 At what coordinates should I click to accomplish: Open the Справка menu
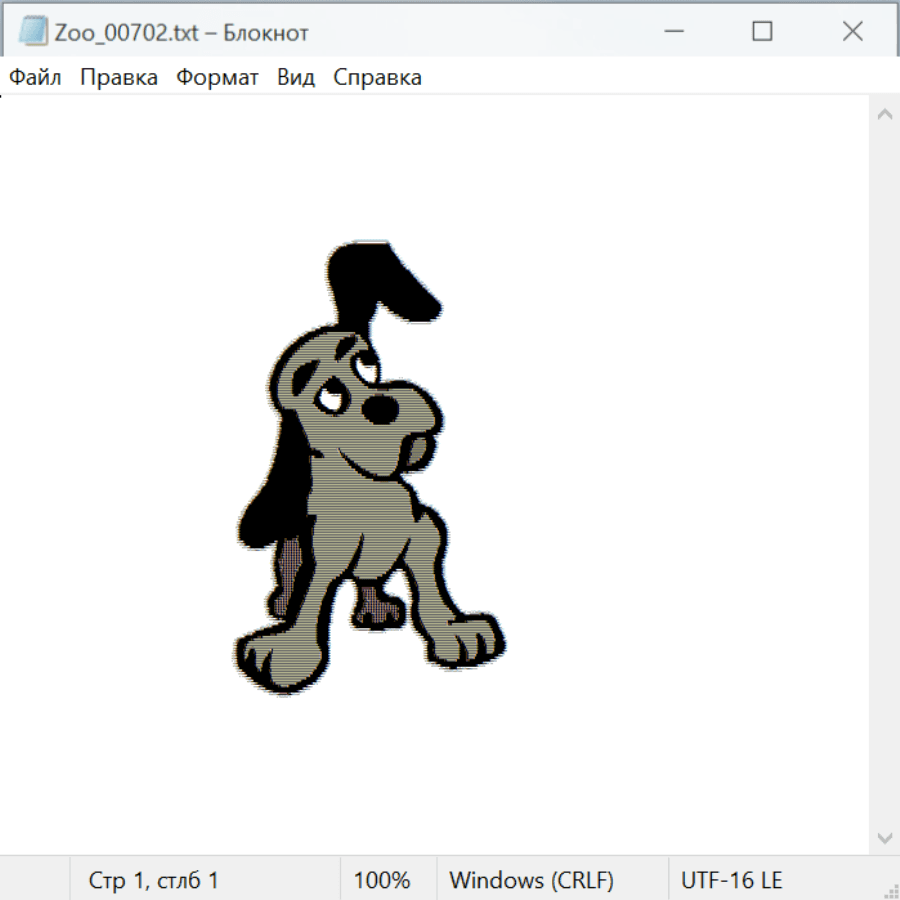click(377, 78)
